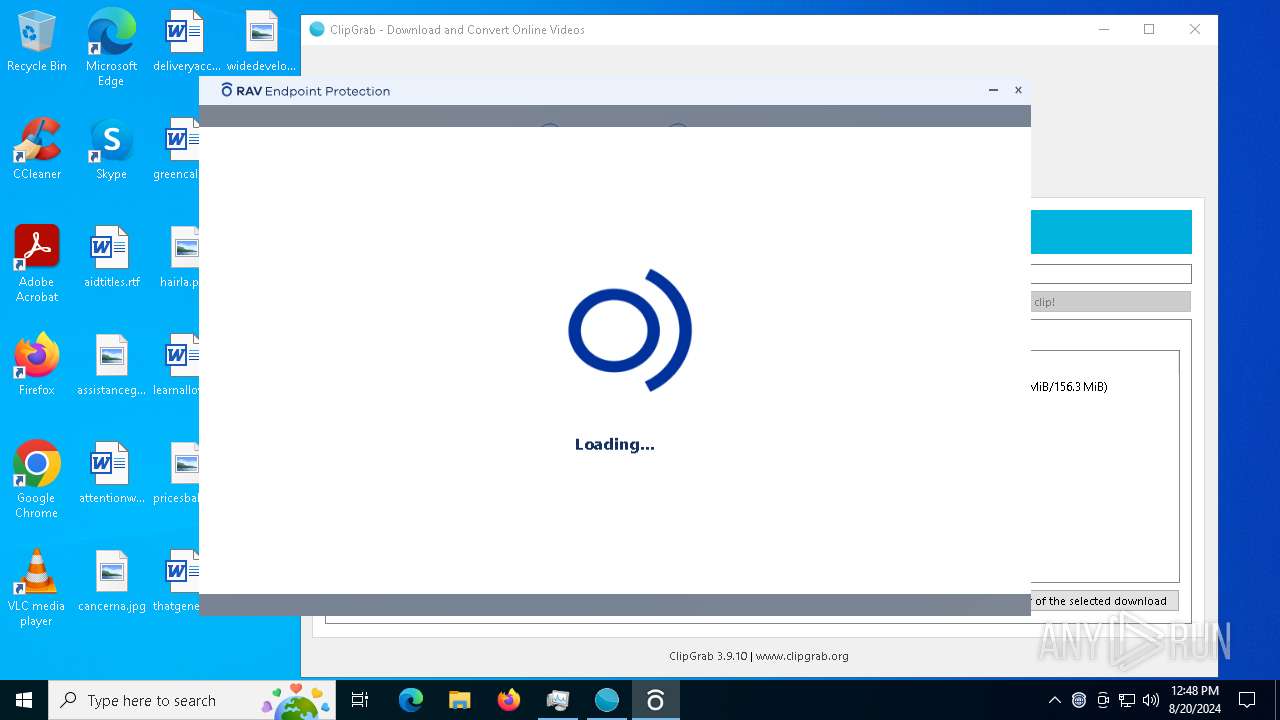
Task: Open the Recycle Bin desktop icon
Action: coord(37,42)
